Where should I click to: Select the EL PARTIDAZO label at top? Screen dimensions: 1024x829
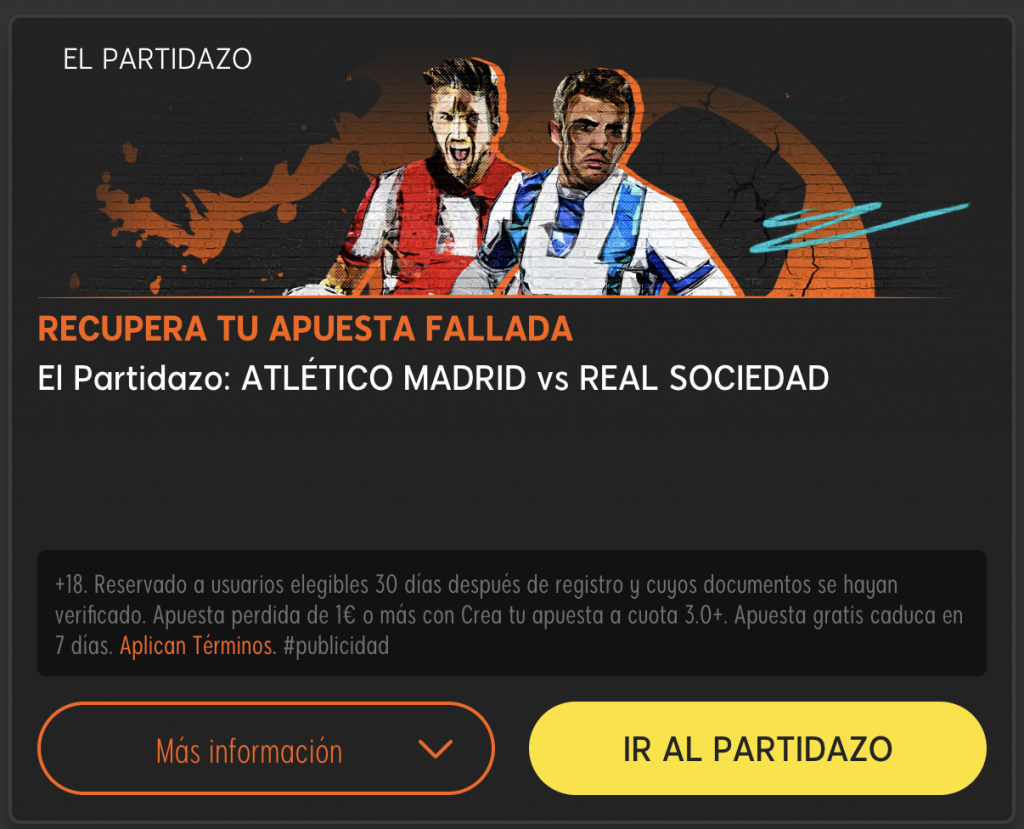click(x=157, y=59)
